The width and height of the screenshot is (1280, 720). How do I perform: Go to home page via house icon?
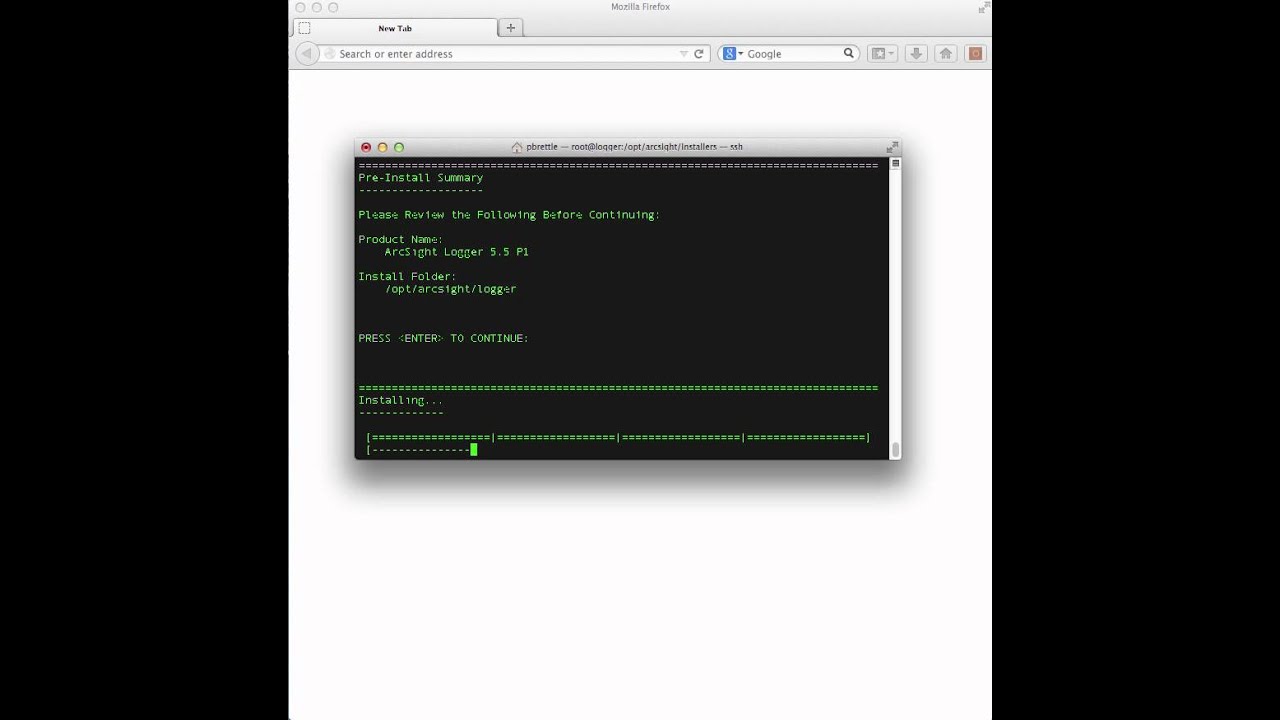point(945,54)
